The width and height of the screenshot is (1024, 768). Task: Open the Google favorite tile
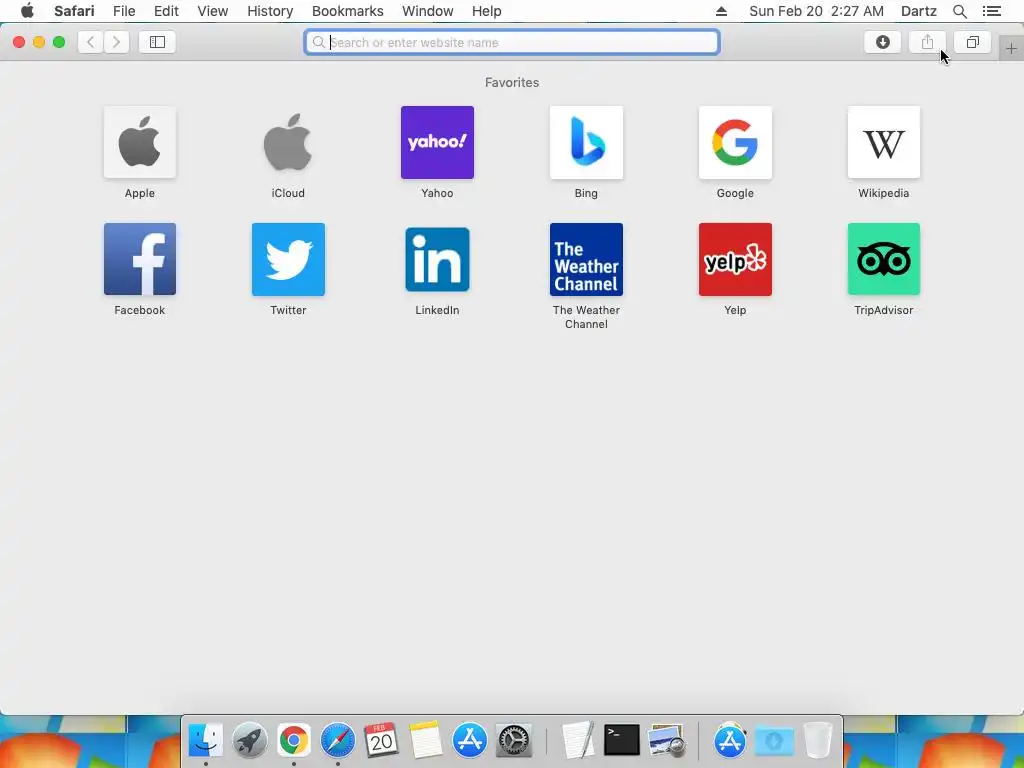[x=735, y=142]
